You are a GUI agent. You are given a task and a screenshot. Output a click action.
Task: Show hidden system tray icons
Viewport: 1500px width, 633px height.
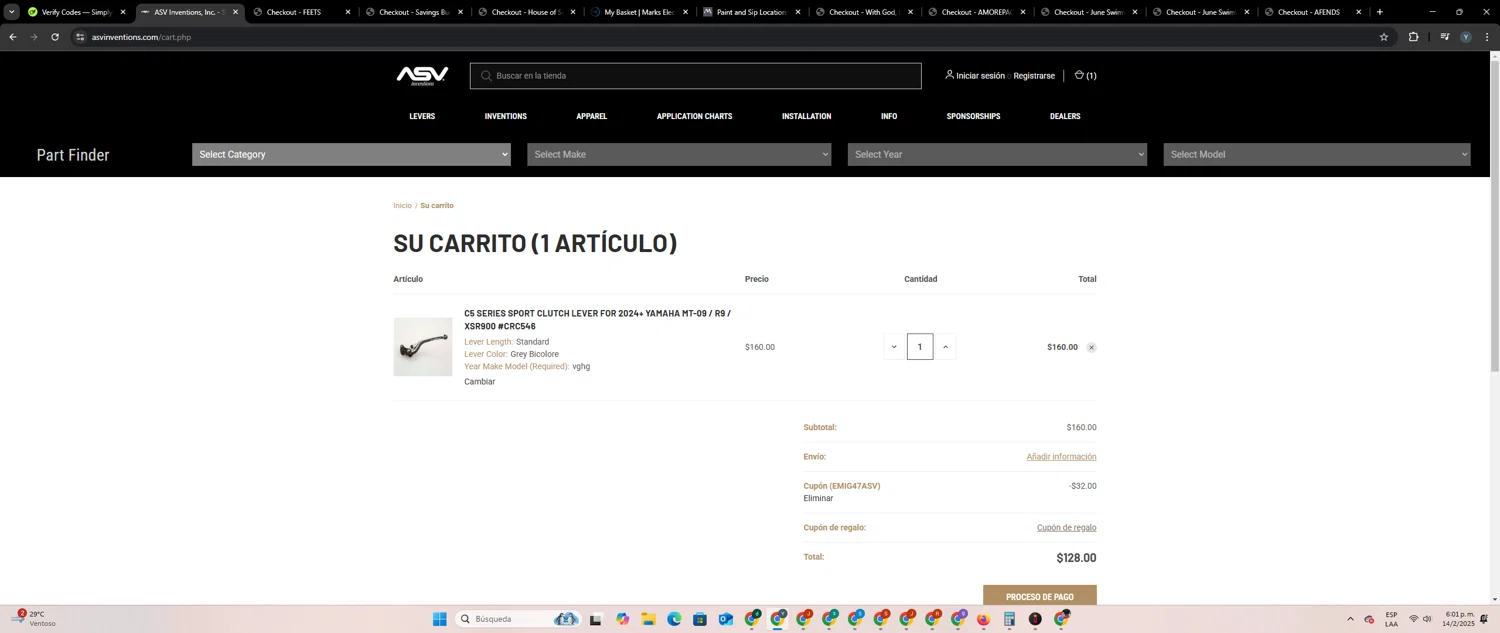point(1350,619)
